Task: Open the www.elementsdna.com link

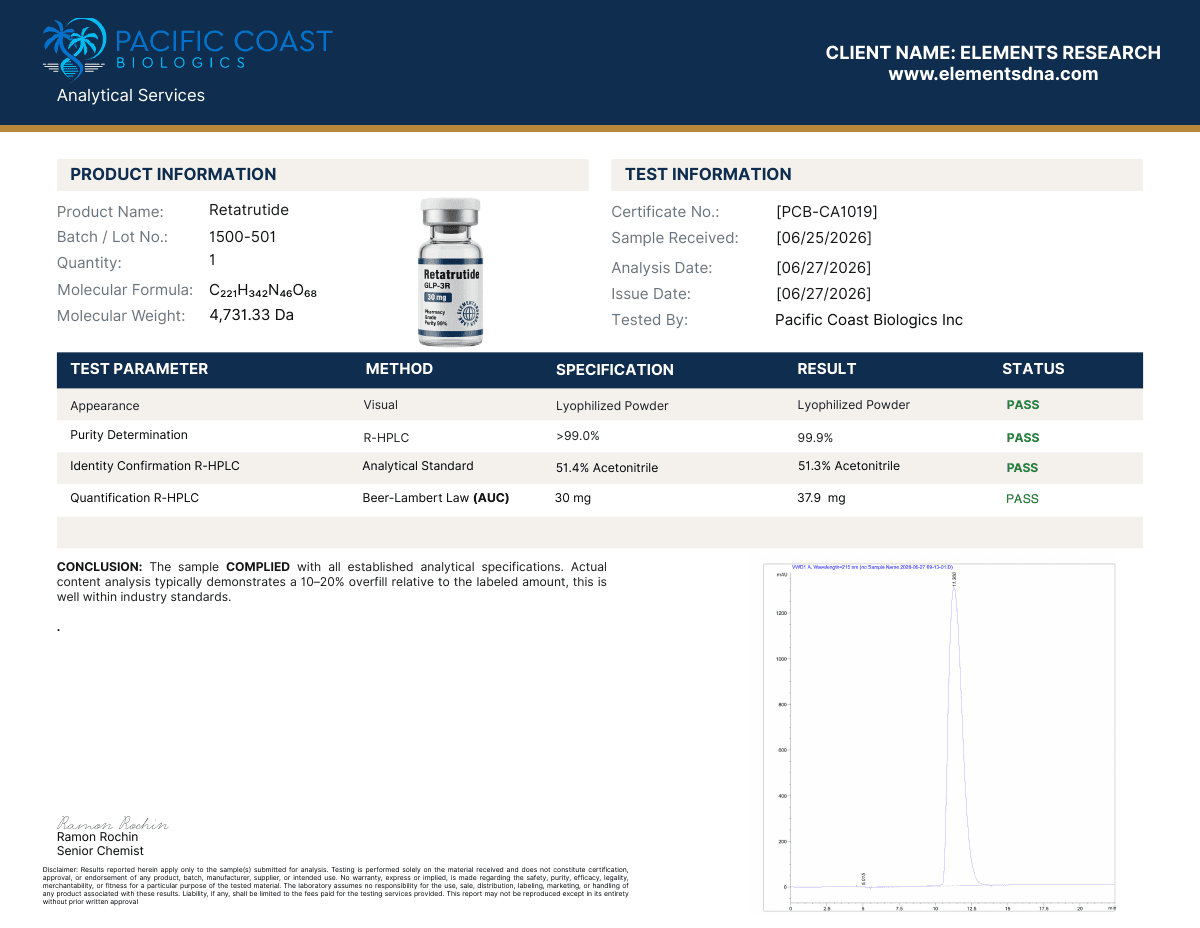Action: click(993, 74)
